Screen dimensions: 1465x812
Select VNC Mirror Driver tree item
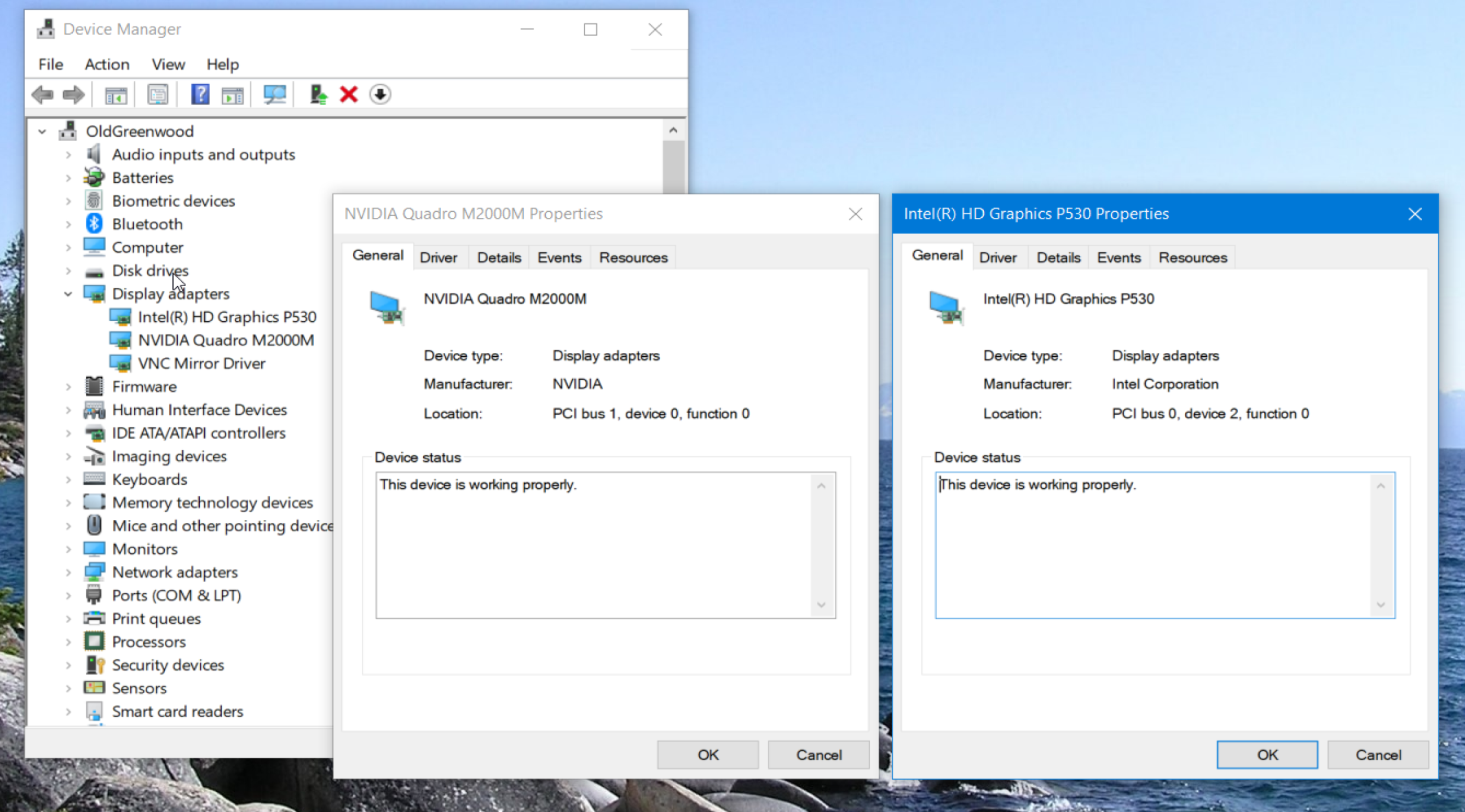tap(201, 363)
